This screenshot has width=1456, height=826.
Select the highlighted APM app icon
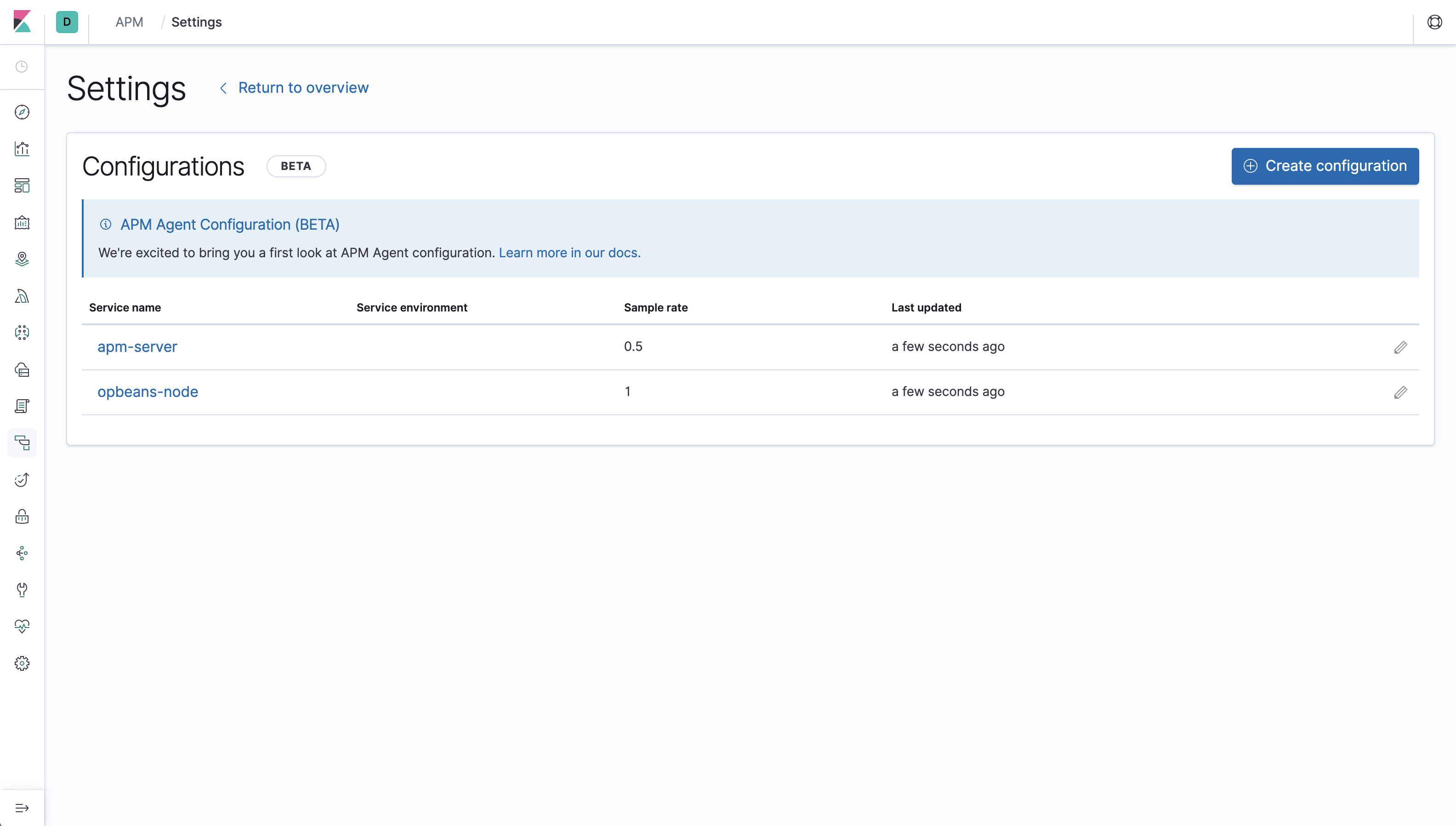click(x=22, y=442)
